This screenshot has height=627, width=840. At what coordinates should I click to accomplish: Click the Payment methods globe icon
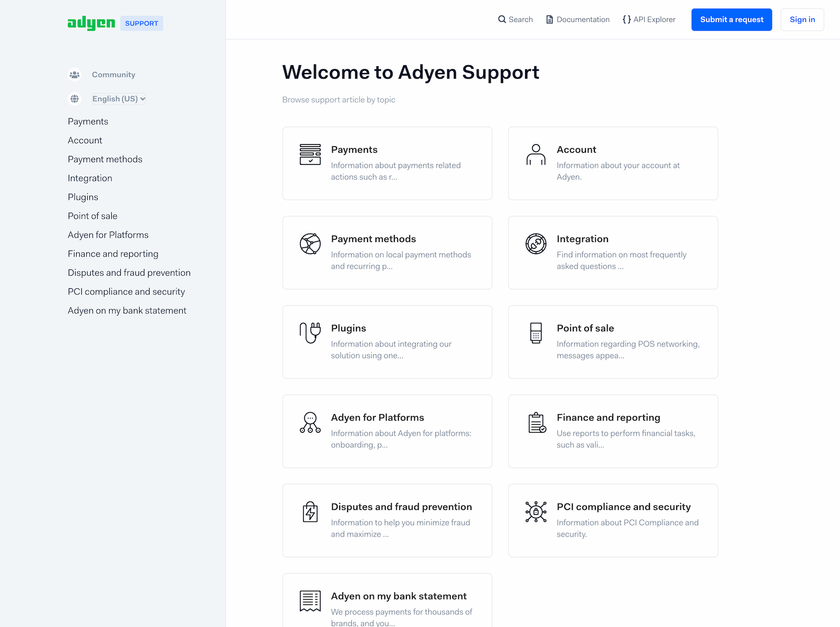pyautogui.click(x=310, y=244)
